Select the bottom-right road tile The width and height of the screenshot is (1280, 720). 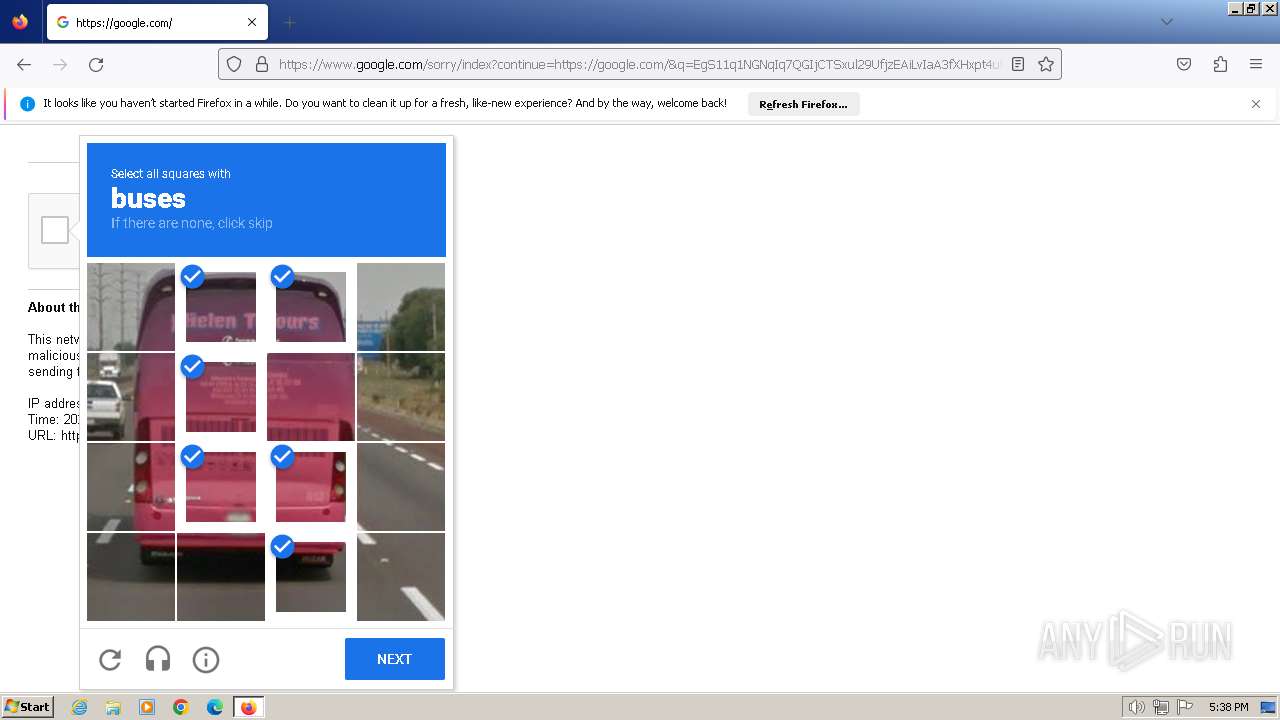point(401,577)
